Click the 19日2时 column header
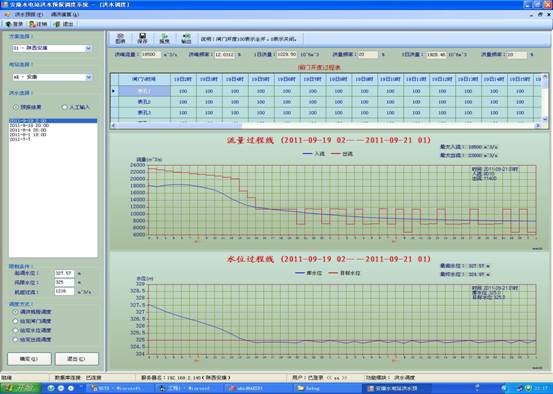 coord(183,79)
